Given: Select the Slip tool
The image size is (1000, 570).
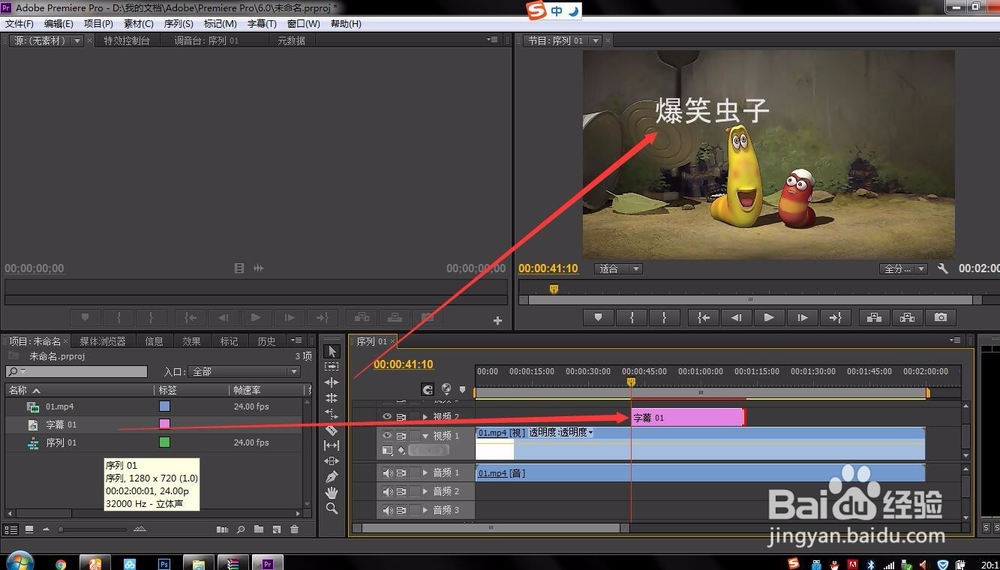Looking at the screenshot, I should click(x=332, y=445).
